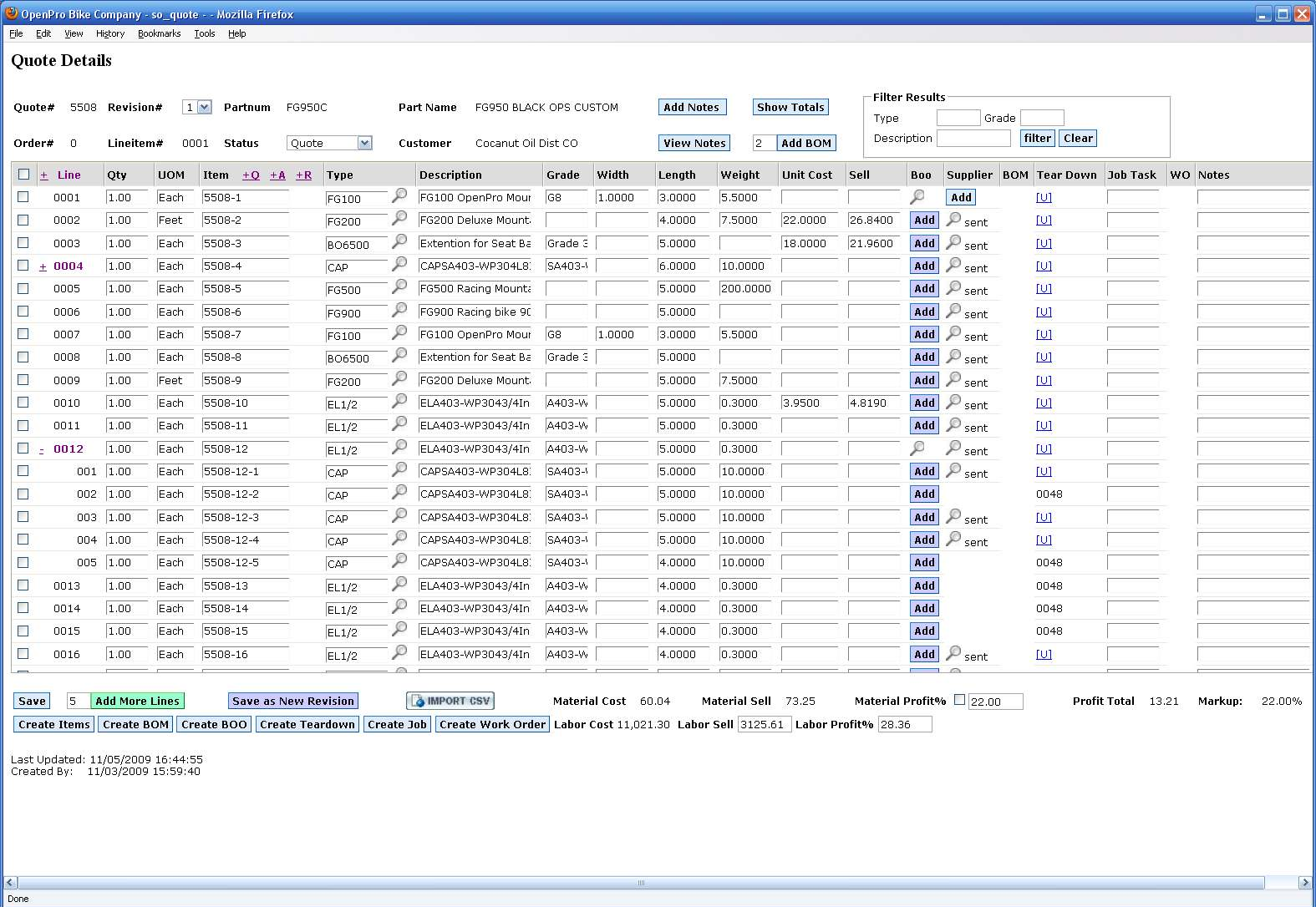Open the Bookmarks menu
The width and height of the screenshot is (1316, 907).
[x=159, y=33]
